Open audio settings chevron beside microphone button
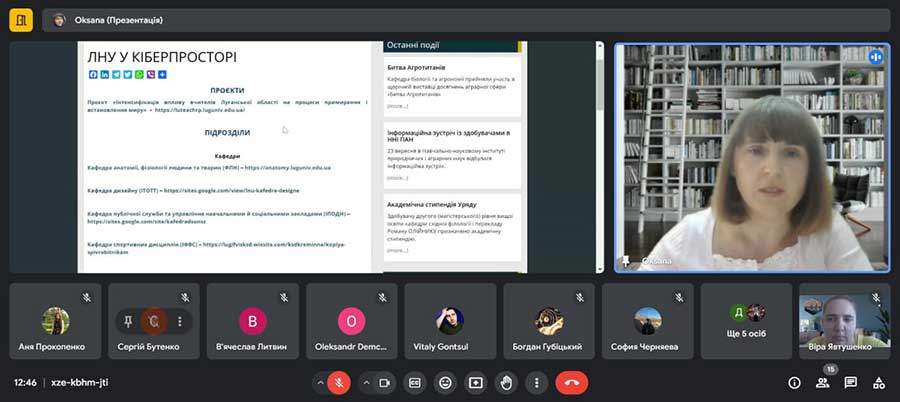900x402 pixels. pyautogui.click(x=320, y=382)
